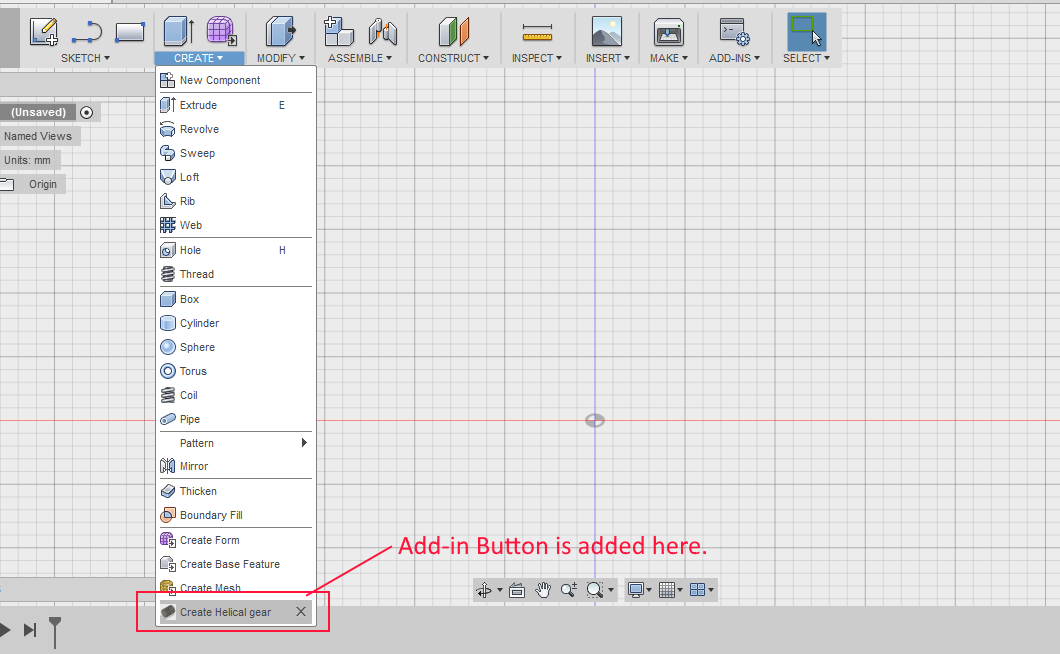Click the timeline step-to-end control
The image size is (1060, 654).
click(29, 630)
